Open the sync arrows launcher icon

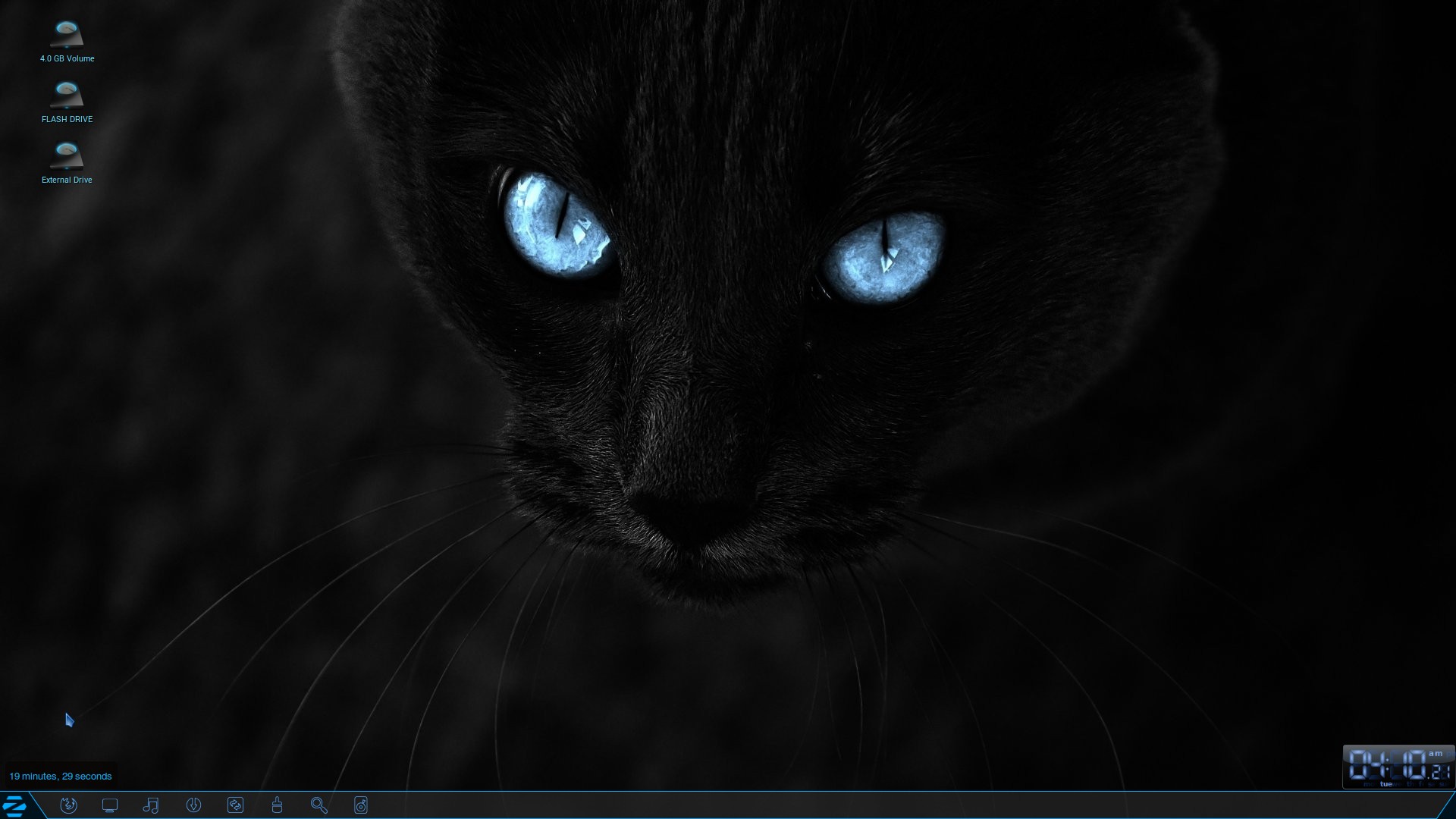[235, 805]
